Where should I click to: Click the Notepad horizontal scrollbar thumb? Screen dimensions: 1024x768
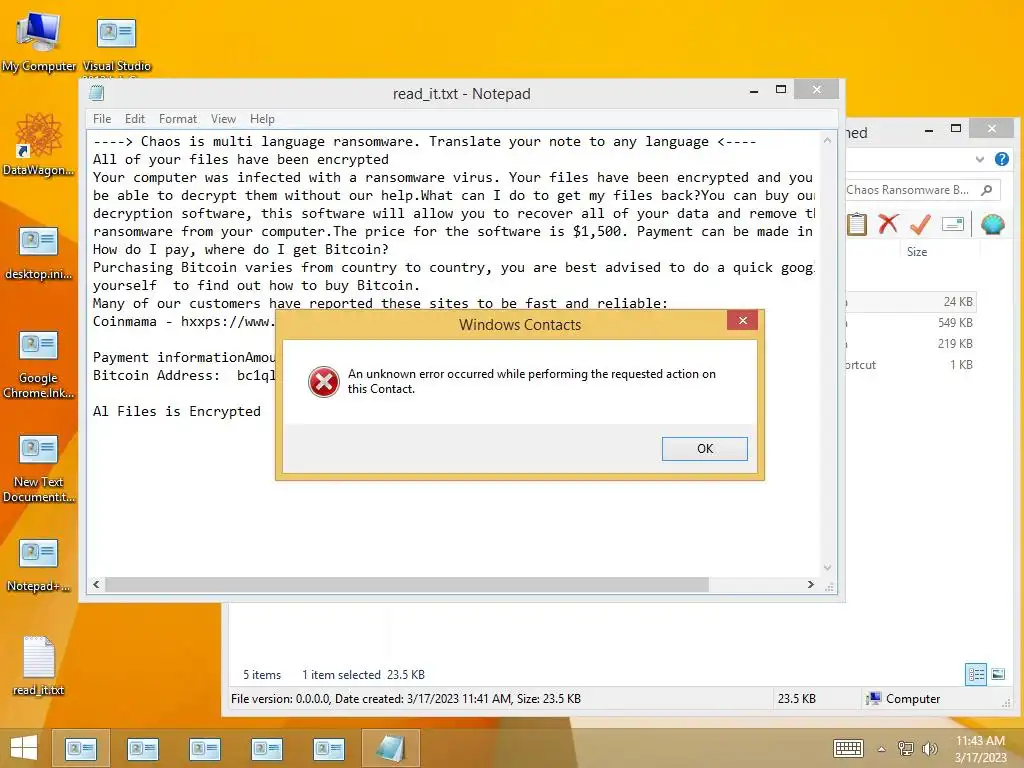click(x=407, y=584)
